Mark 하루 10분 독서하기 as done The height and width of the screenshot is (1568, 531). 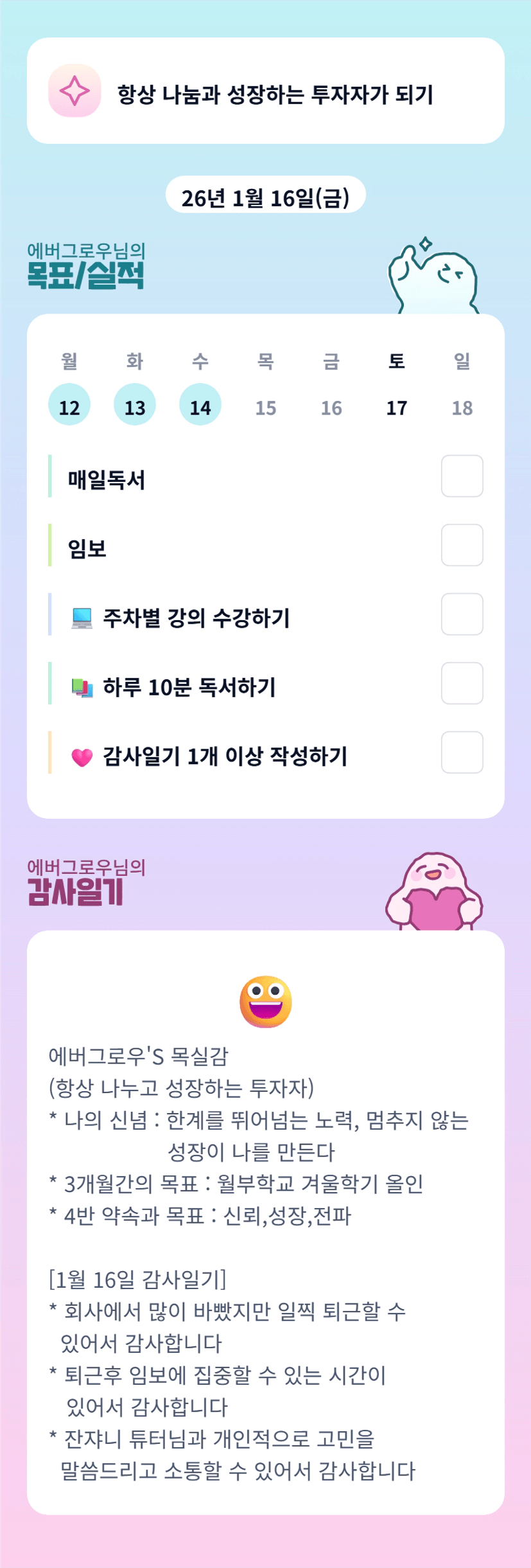462,683
